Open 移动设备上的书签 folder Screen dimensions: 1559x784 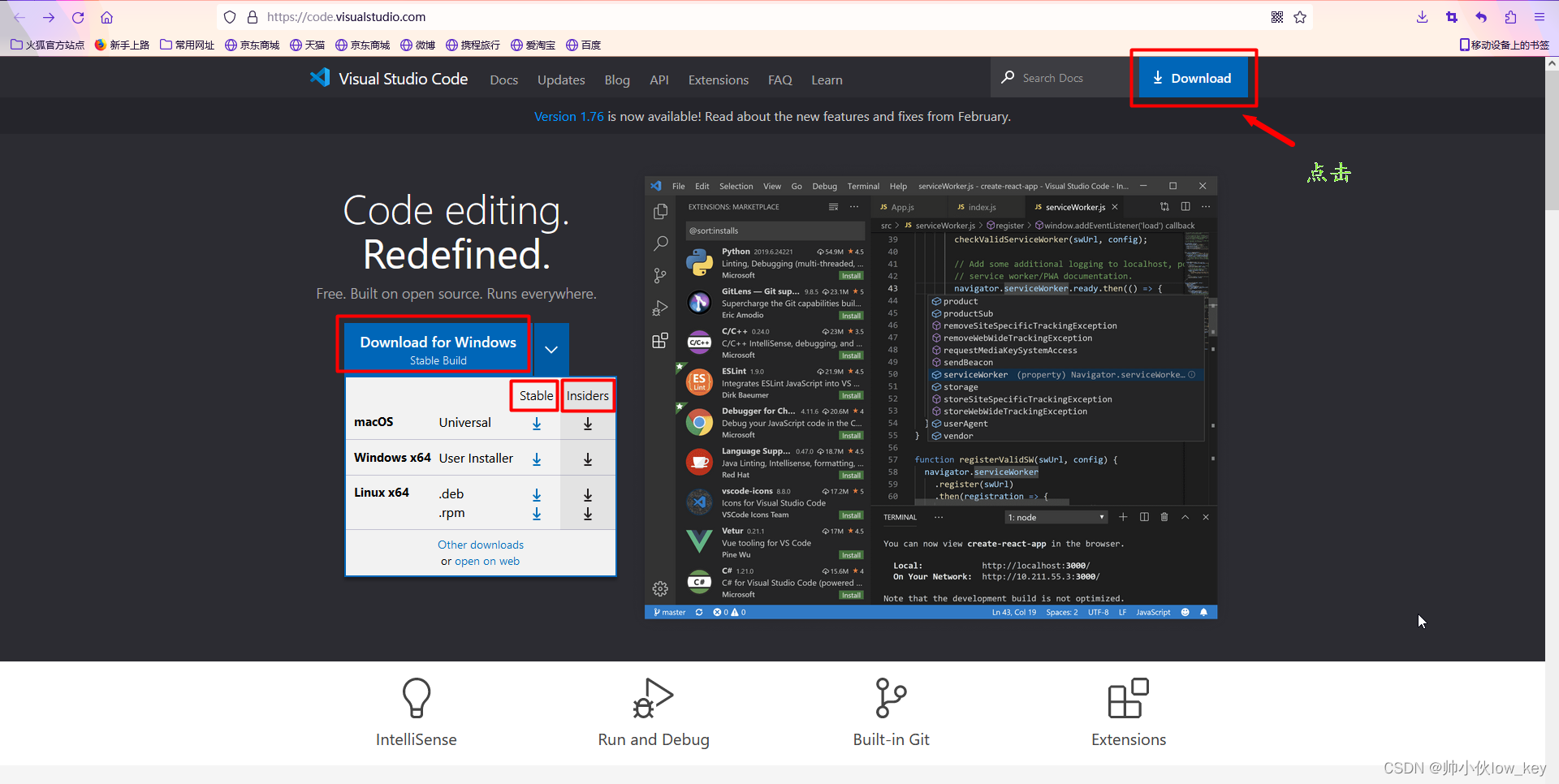tap(1505, 45)
